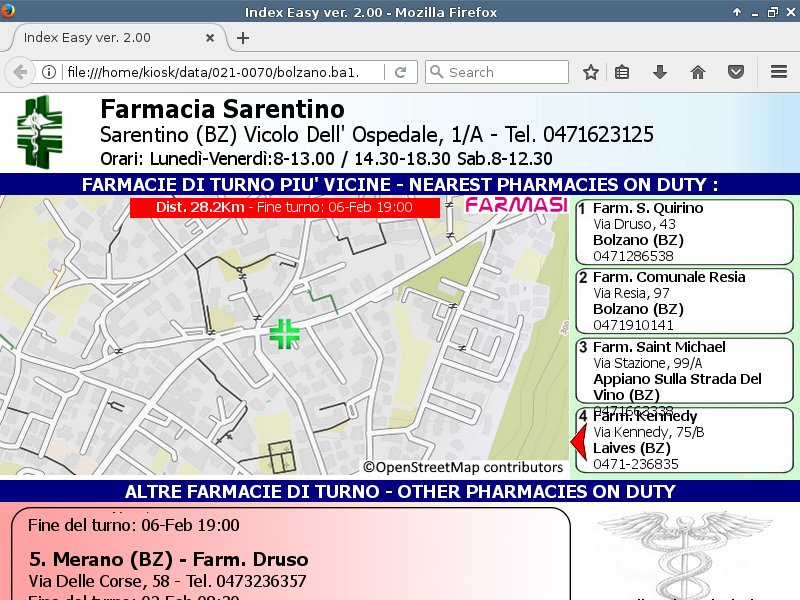The height and width of the screenshot is (600, 800).
Task: Click the green pharmacy cross map marker
Action: (284, 335)
